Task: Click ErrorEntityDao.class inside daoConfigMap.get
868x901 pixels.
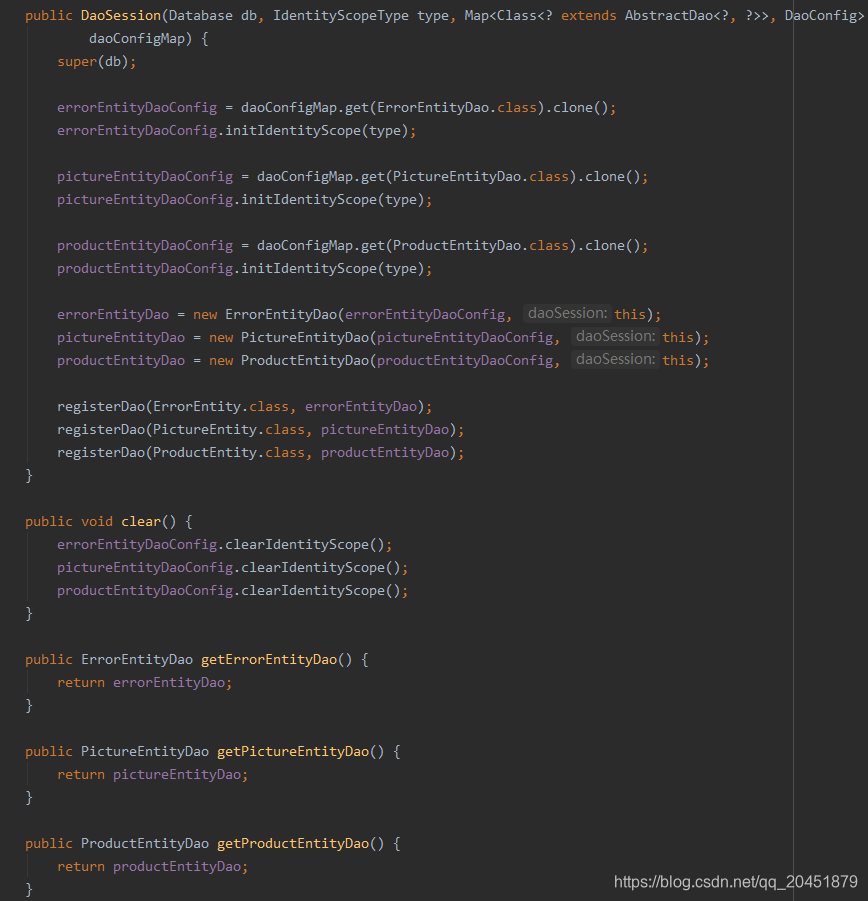Action: (x=457, y=107)
